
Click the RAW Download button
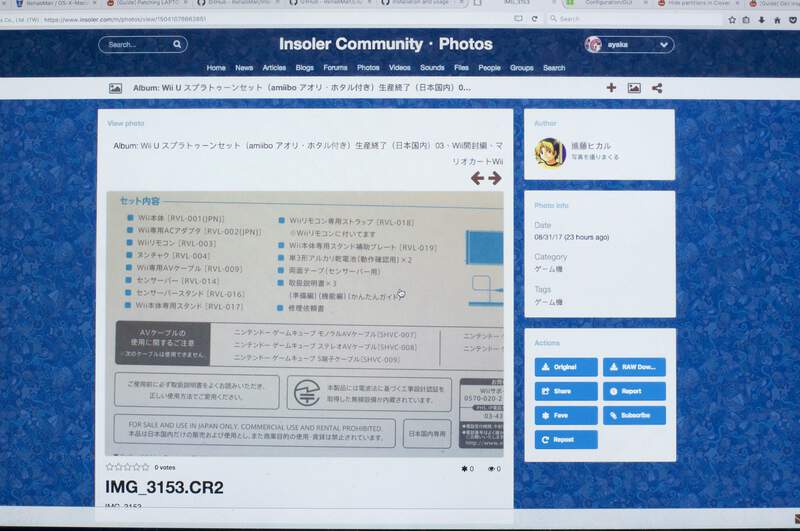(634, 367)
